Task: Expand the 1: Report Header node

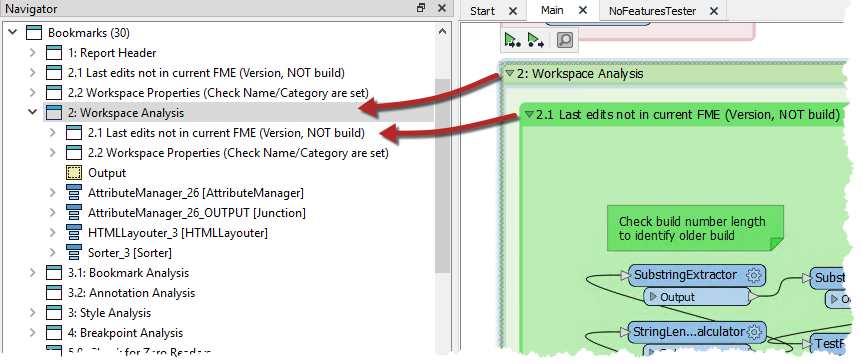Action: (33, 53)
